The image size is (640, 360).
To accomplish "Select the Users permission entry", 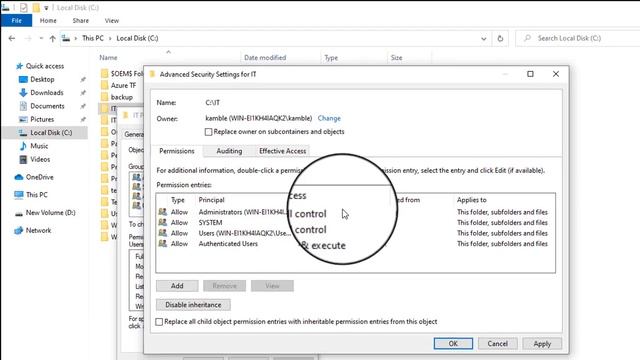I will click(355, 233).
